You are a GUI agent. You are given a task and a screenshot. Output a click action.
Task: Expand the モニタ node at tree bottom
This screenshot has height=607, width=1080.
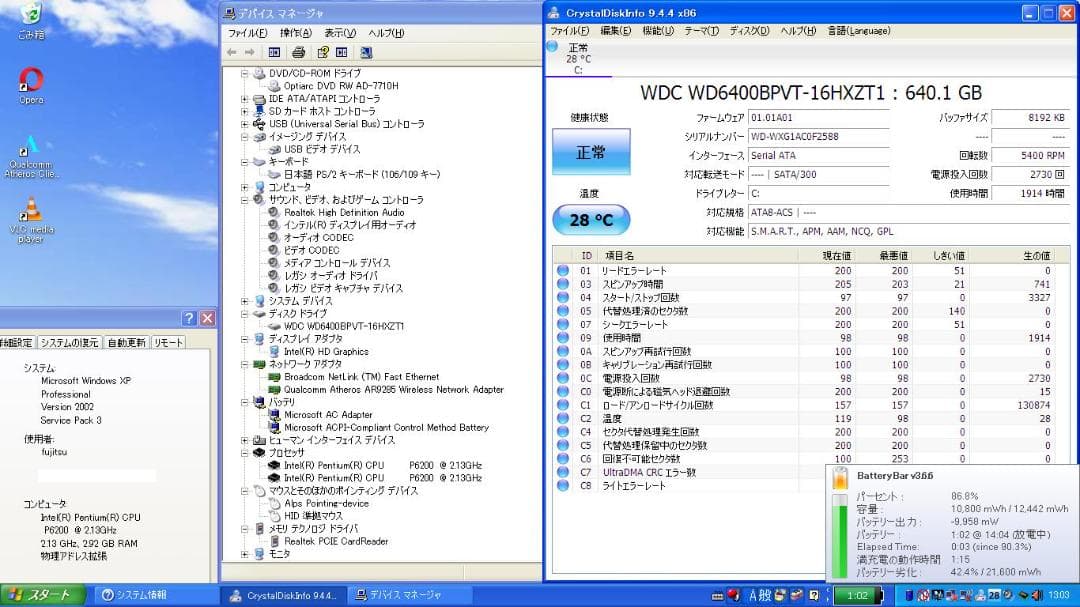pos(245,554)
